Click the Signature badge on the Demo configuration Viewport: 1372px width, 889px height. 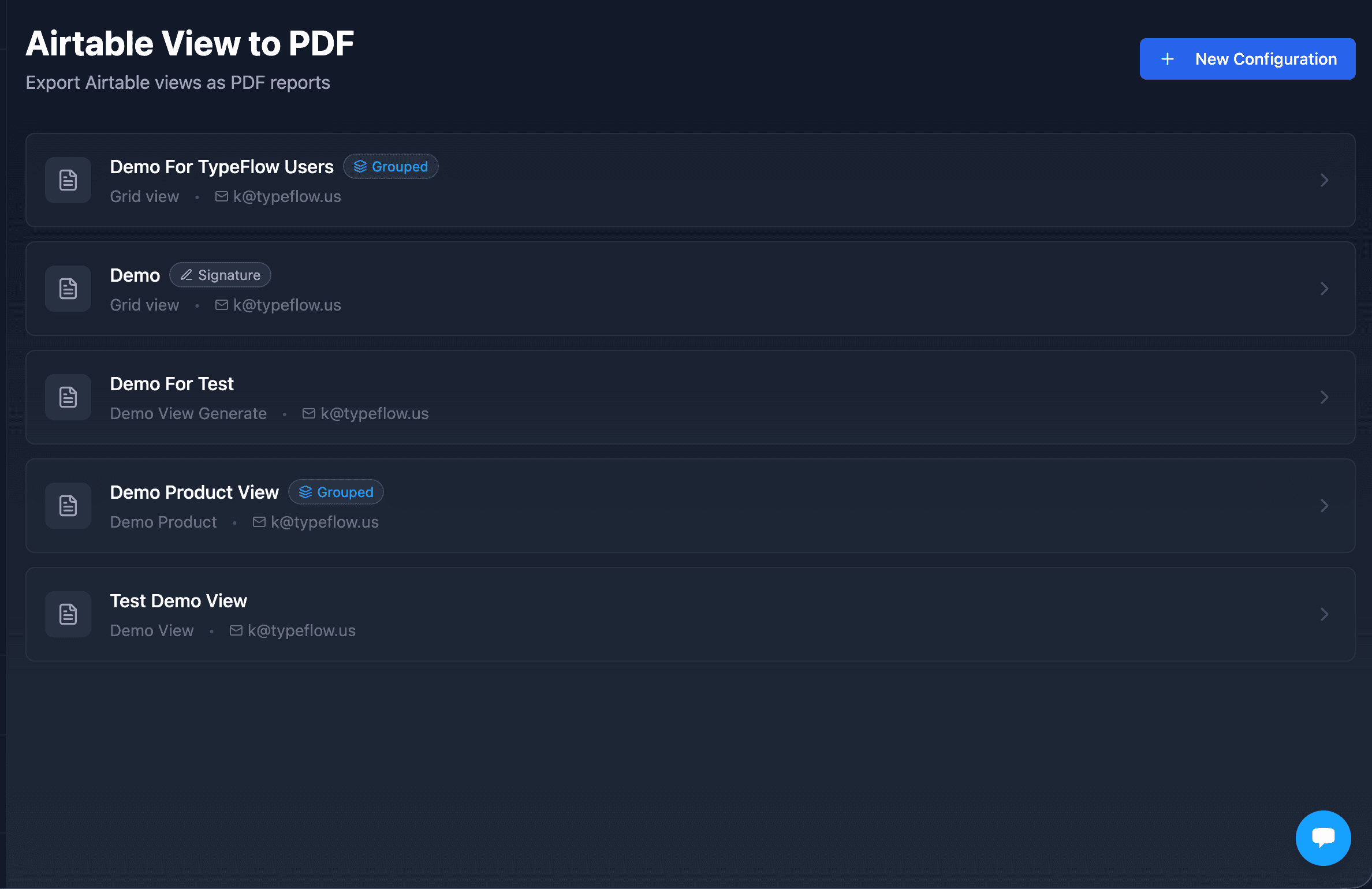click(220, 275)
